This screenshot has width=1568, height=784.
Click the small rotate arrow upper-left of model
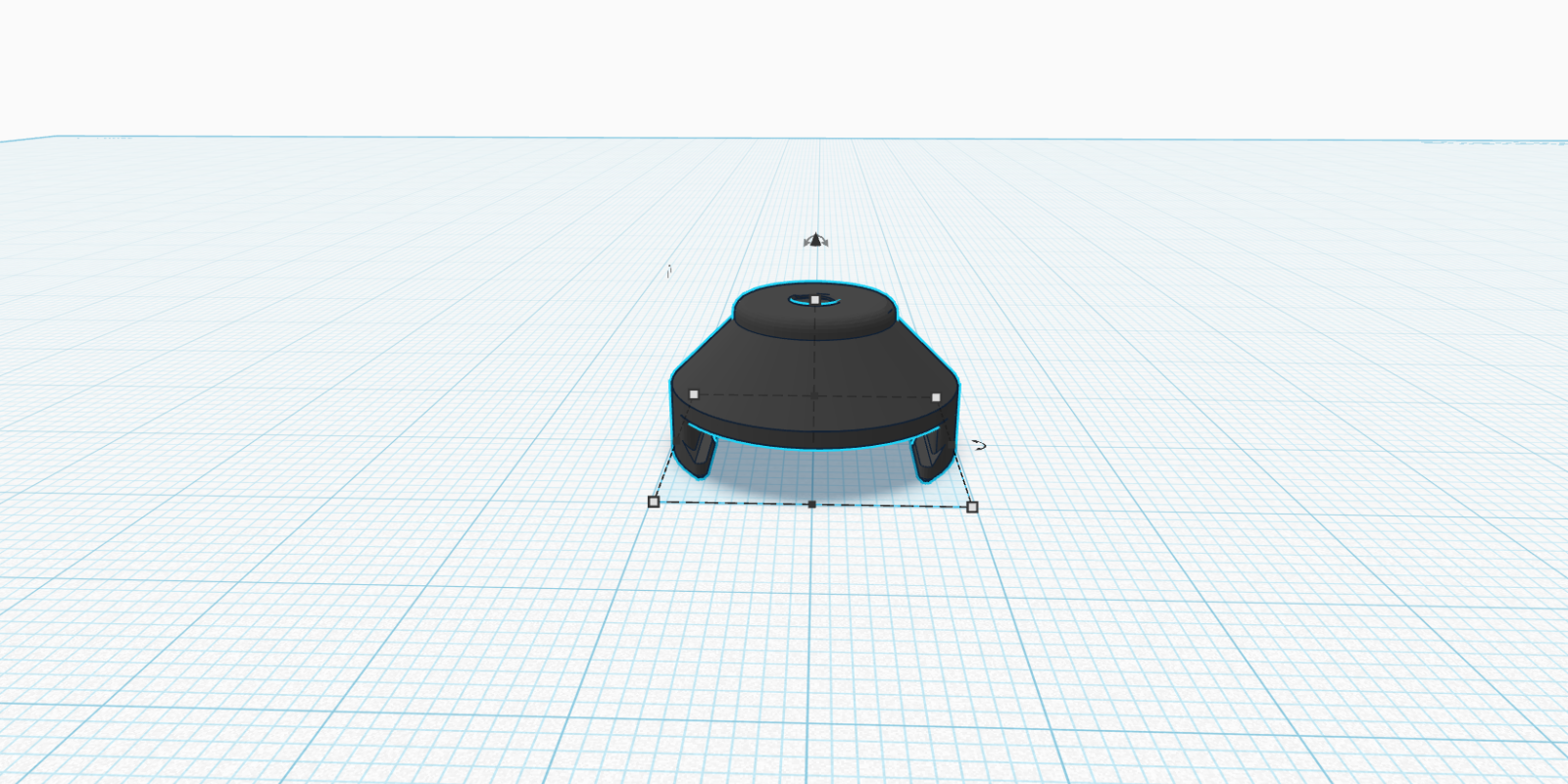(669, 271)
